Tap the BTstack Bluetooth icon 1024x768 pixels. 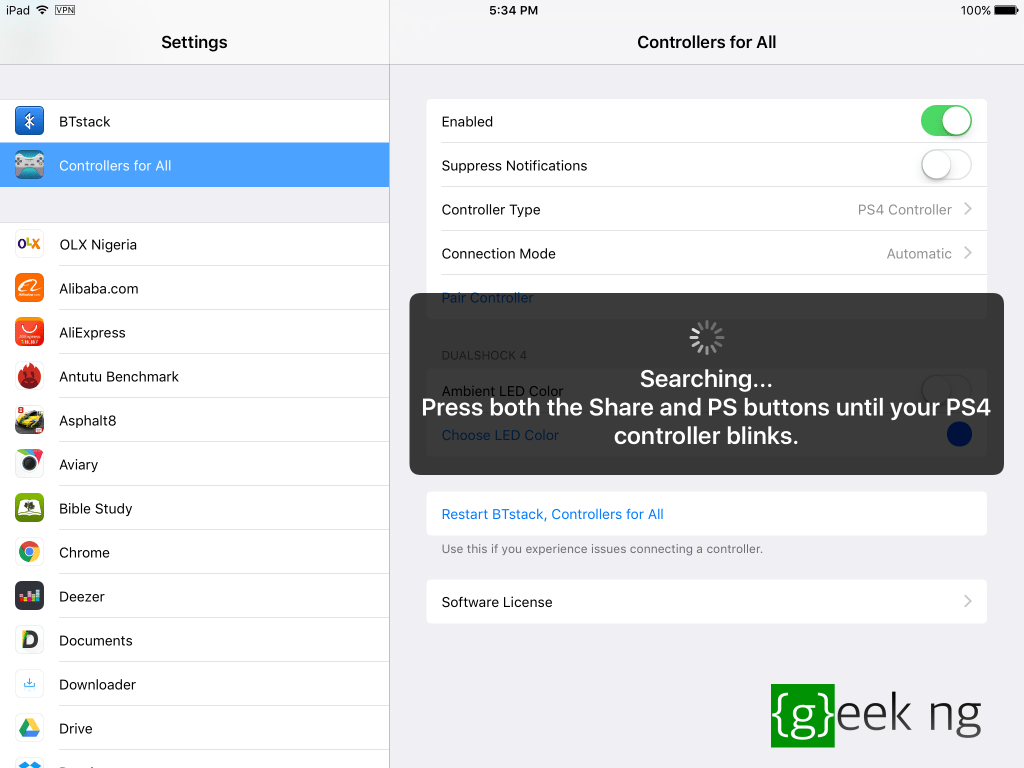[x=29, y=121]
